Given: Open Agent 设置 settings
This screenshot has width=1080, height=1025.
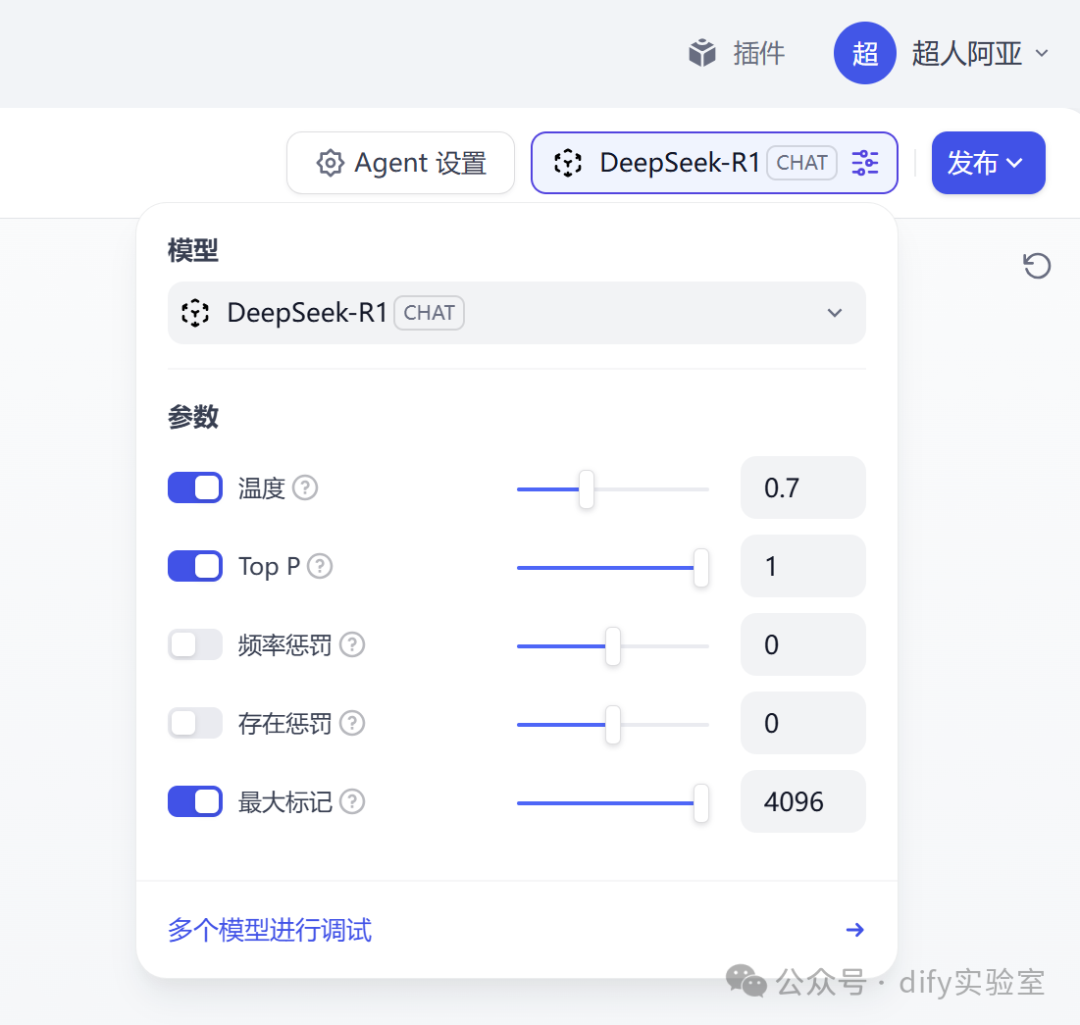Looking at the screenshot, I should click(401, 163).
